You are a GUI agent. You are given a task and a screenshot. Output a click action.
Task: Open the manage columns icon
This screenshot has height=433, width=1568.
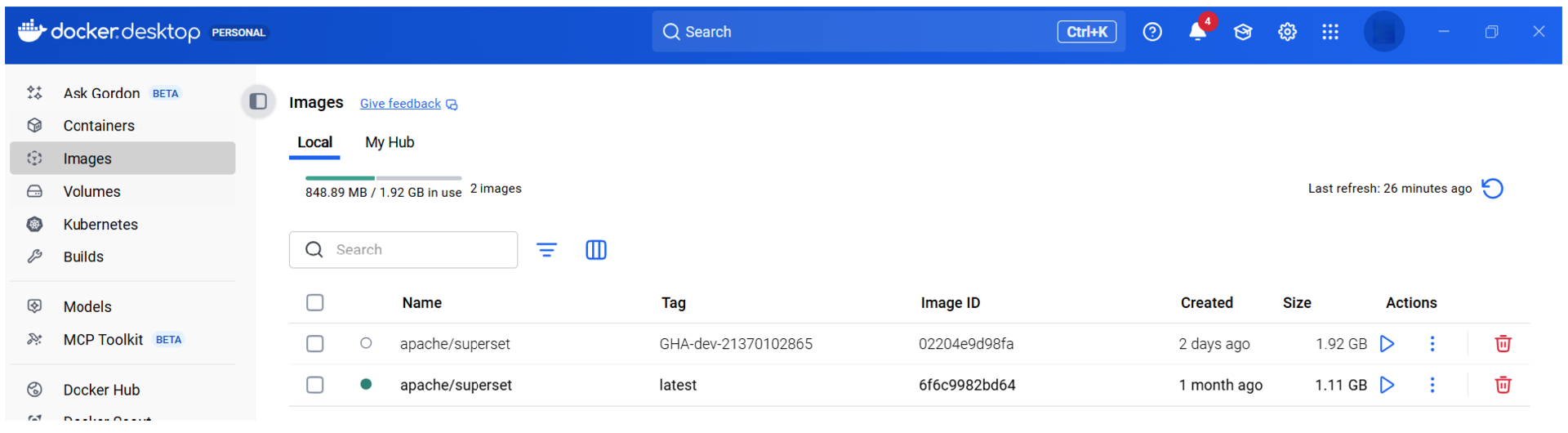pyautogui.click(x=596, y=250)
